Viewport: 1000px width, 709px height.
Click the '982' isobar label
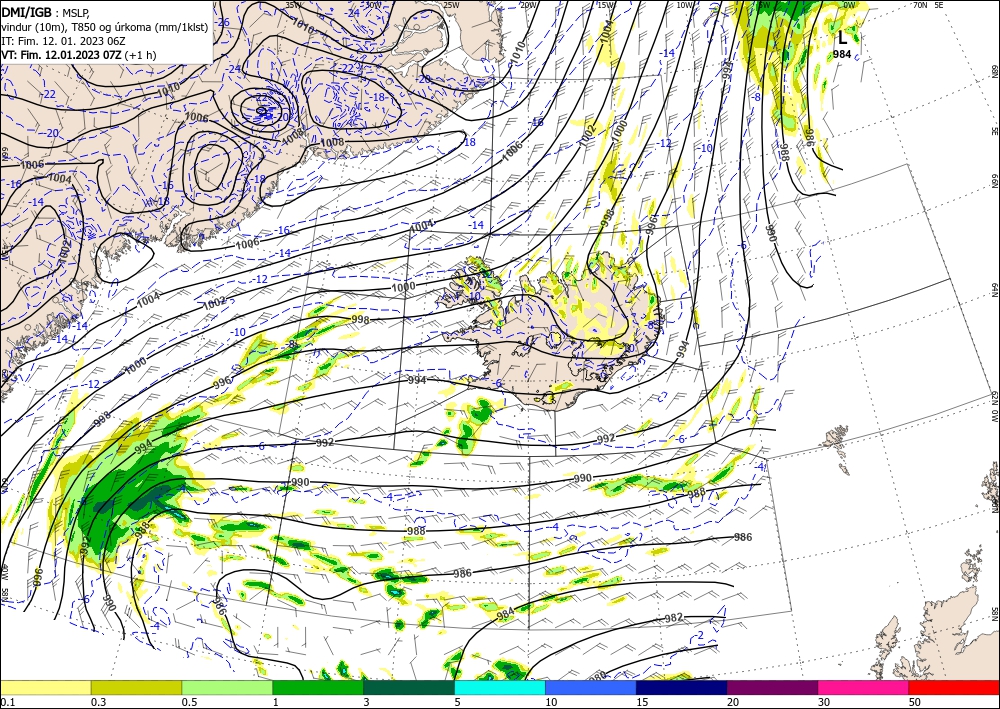673,617
